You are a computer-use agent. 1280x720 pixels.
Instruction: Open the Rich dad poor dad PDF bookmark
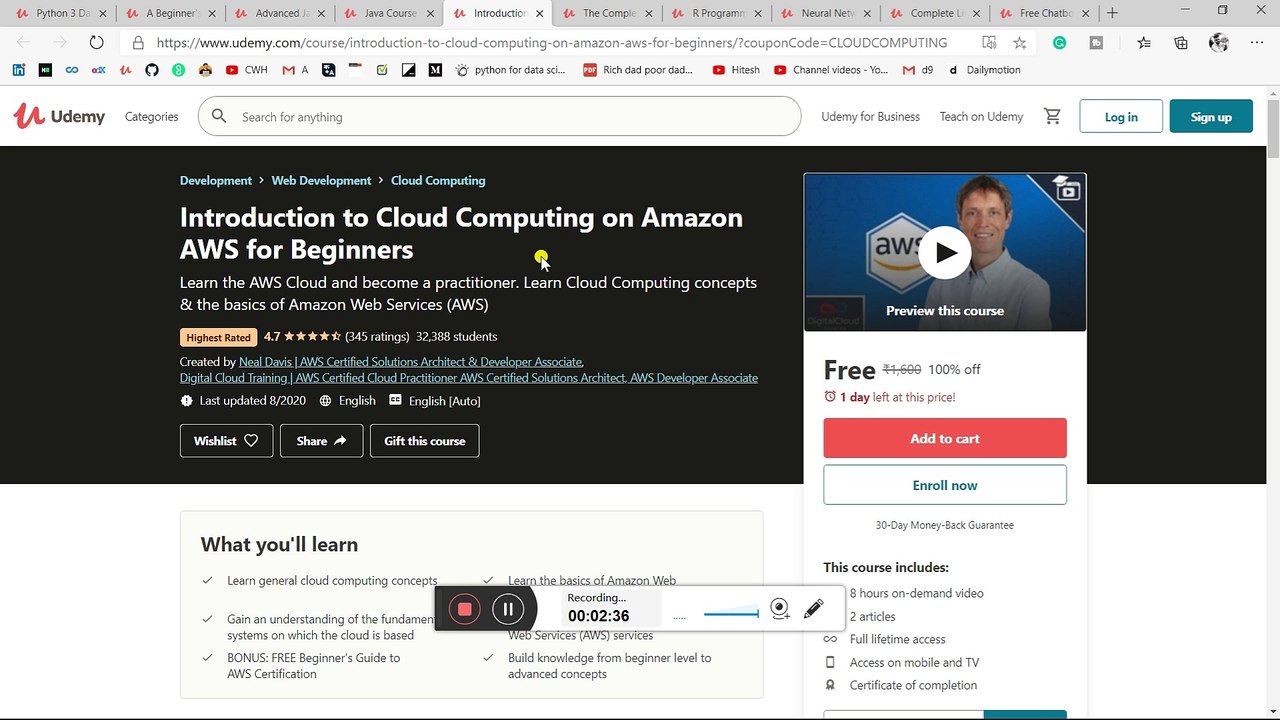pos(637,70)
